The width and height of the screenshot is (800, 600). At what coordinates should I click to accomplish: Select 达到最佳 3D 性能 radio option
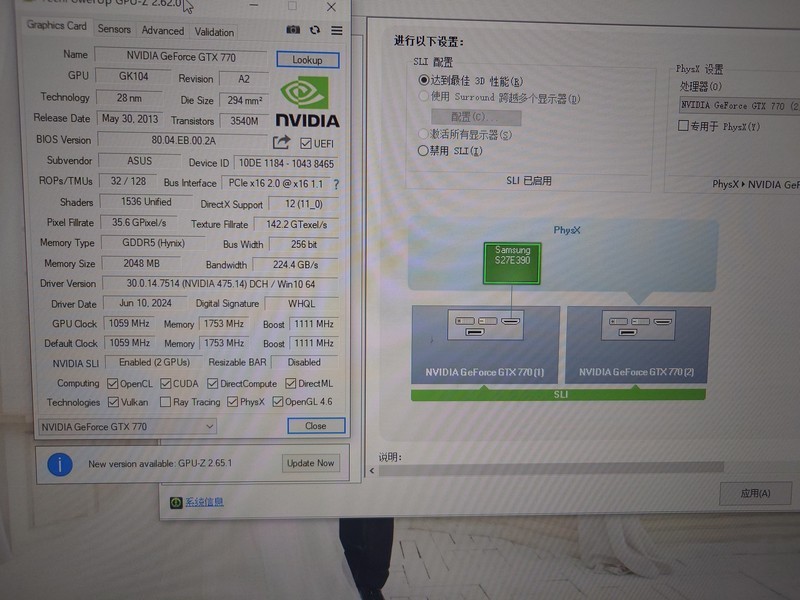click(x=423, y=80)
